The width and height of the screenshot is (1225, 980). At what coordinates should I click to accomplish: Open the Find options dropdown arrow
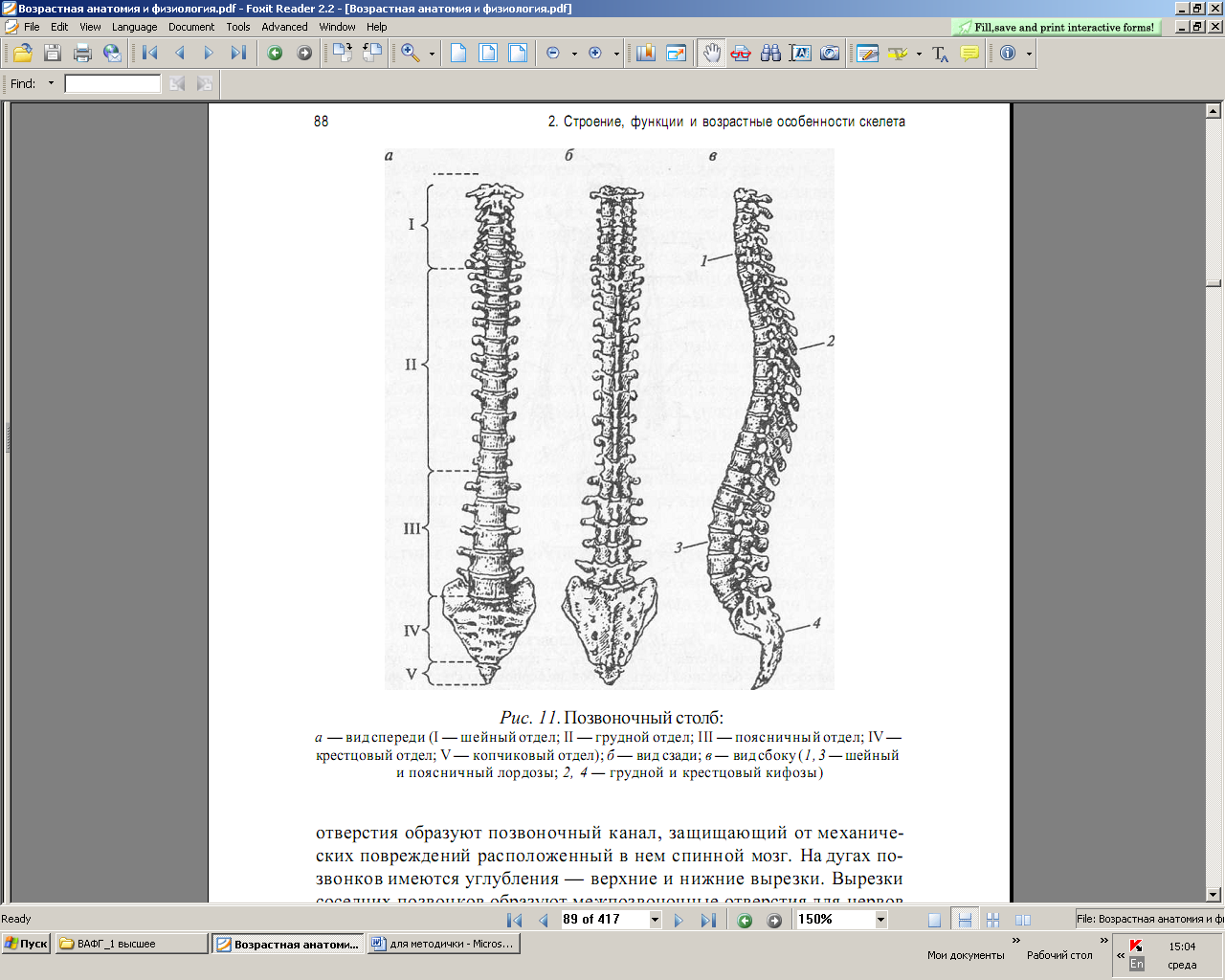[51, 83]
